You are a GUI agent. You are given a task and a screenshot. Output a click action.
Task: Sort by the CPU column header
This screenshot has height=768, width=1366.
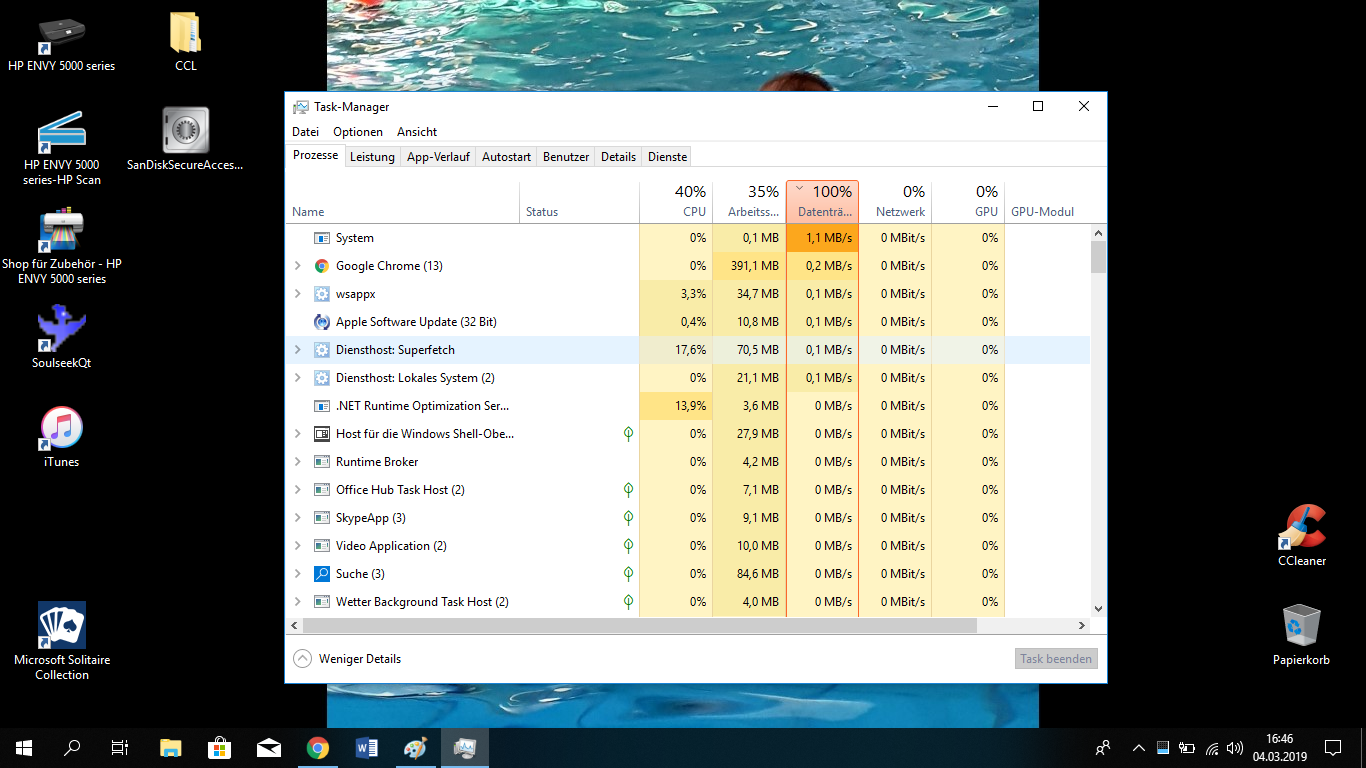[676, 201]
